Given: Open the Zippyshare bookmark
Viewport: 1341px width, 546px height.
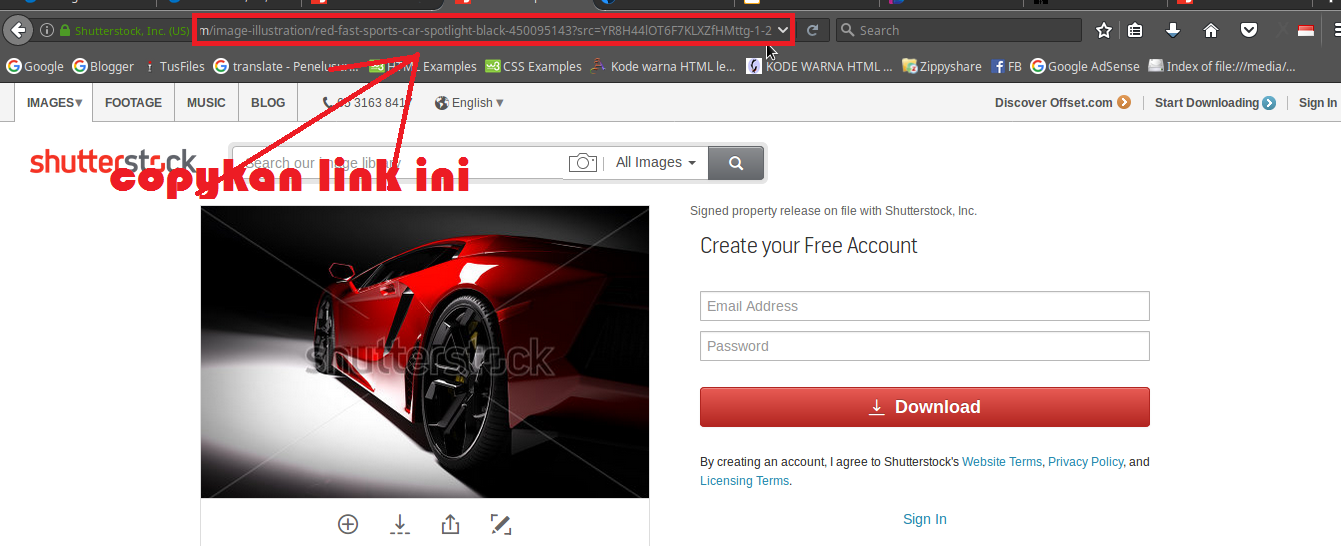Looking at the screenshot, I should [942, 66].
